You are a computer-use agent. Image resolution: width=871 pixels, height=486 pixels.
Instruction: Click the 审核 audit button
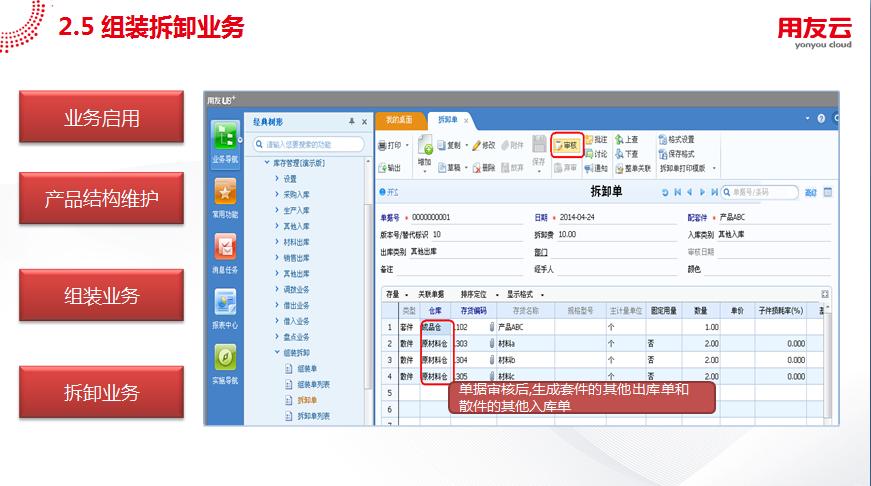(567, 146)
